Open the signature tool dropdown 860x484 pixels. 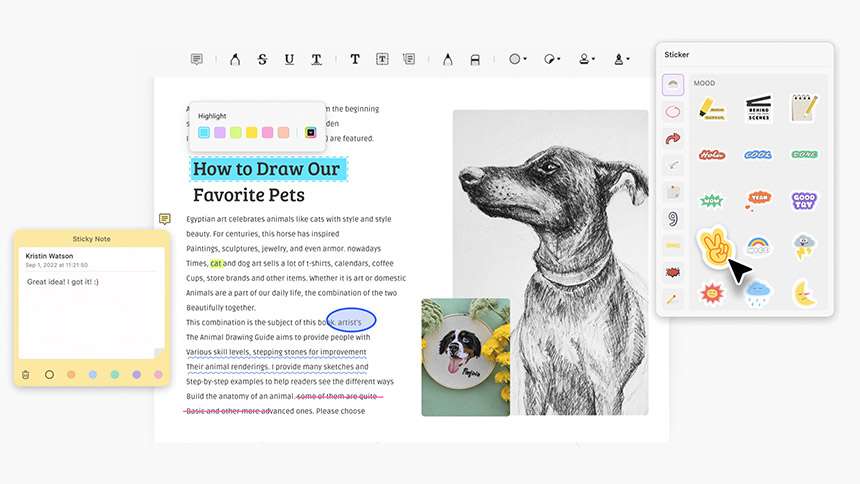[x=621, y=59]
